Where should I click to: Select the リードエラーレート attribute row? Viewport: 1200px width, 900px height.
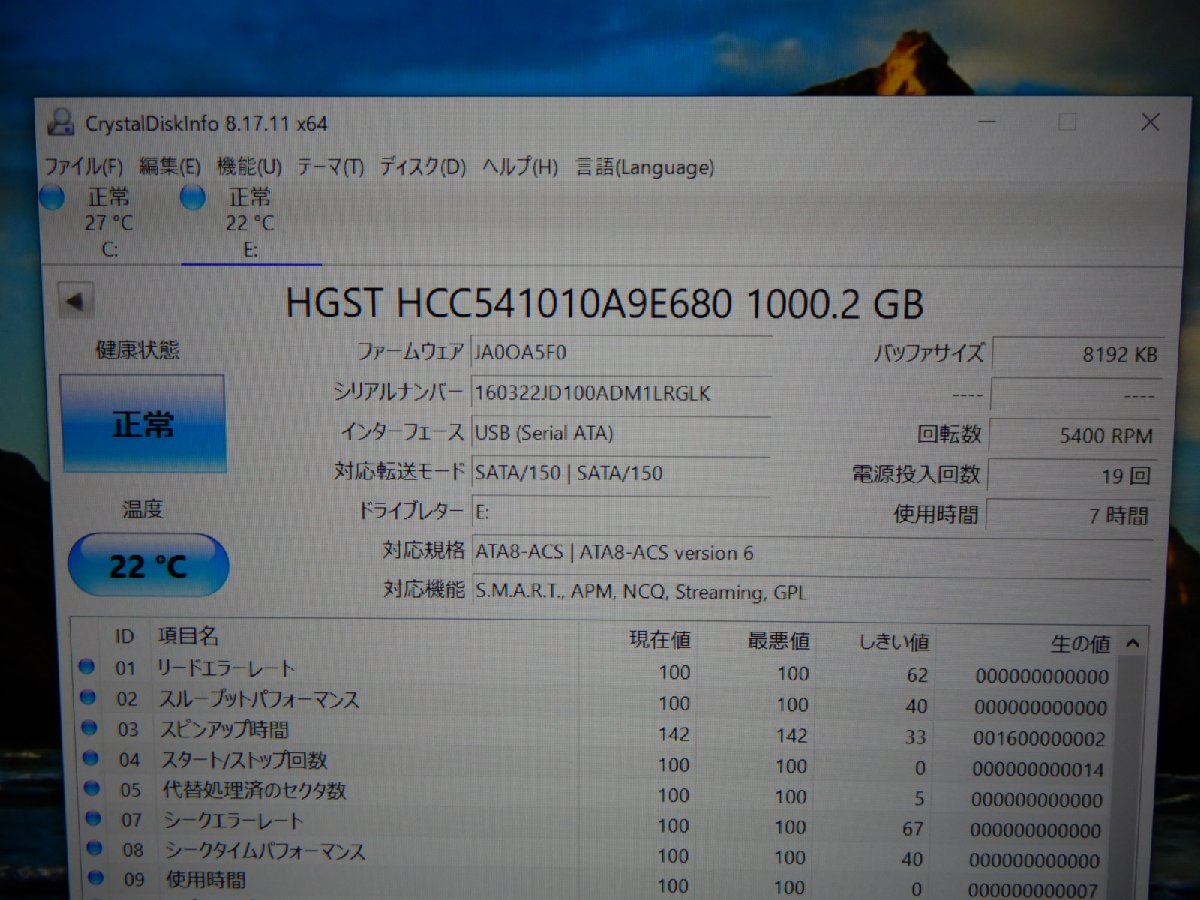point(595,672)
